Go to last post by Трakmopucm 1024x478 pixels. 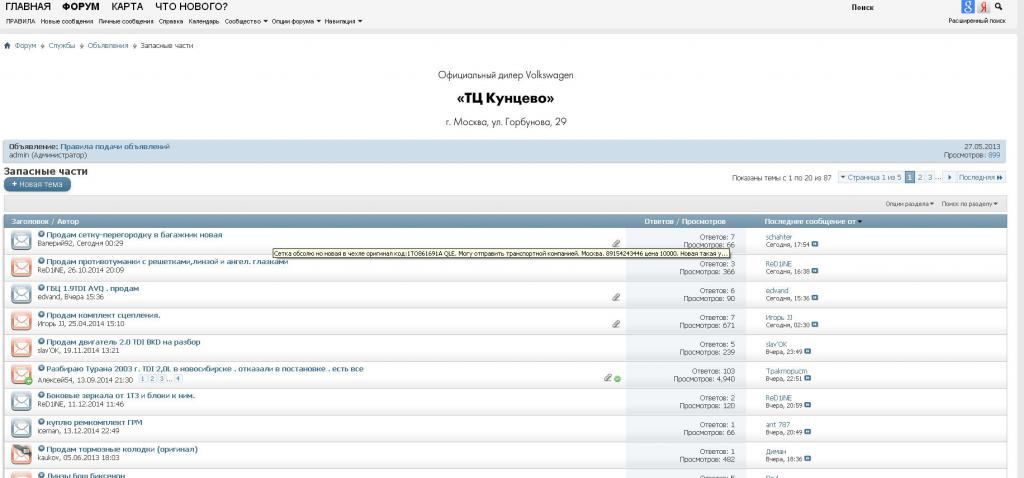point(808,379)
